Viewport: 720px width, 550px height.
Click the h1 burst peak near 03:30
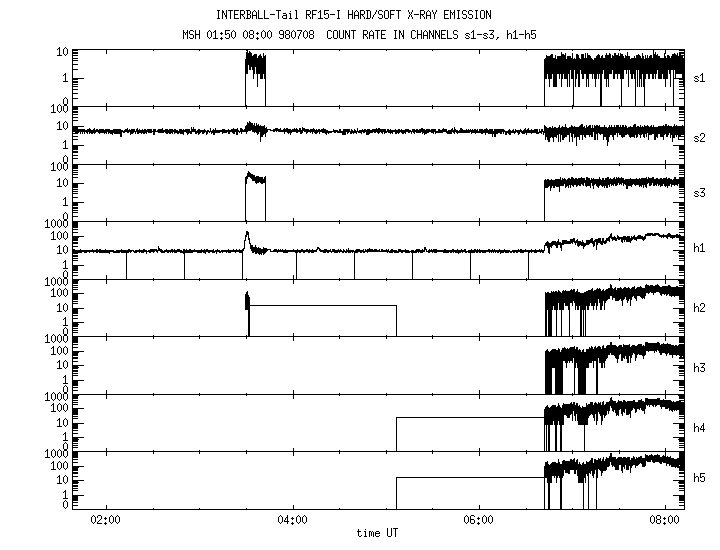click(246, 237)
